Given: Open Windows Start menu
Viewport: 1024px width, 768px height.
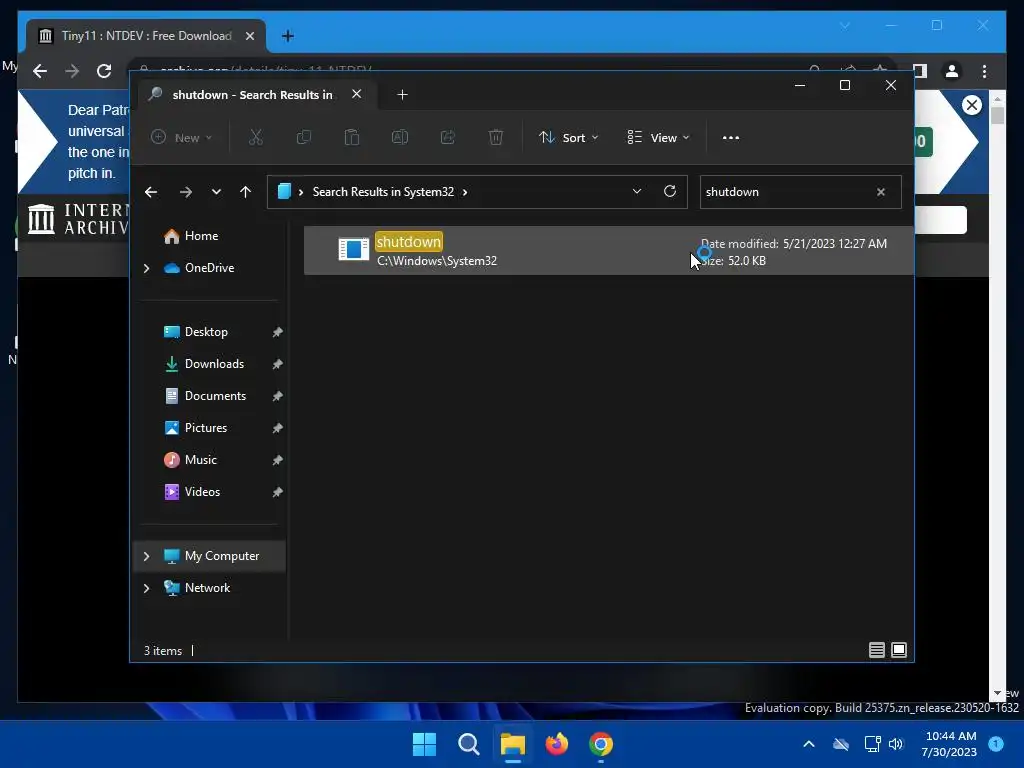Looking at the screenshot, I should pyautogui.click(x=424, y=744).
